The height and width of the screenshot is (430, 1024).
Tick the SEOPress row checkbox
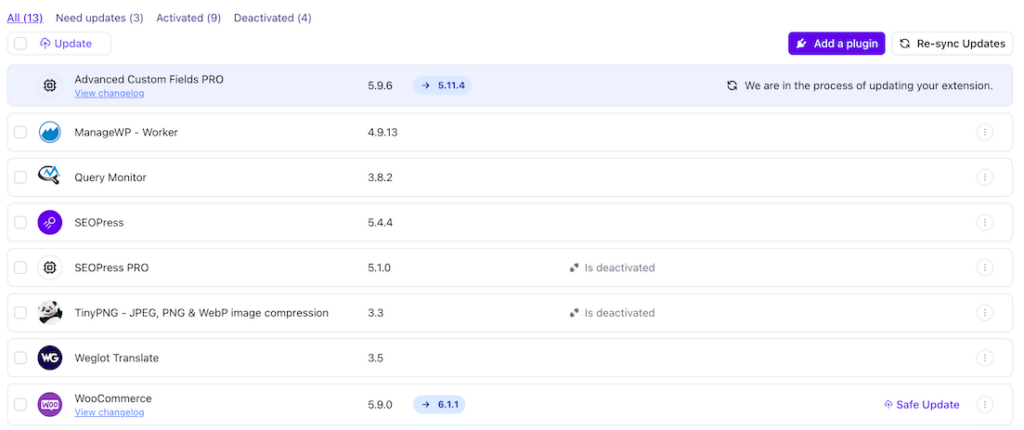pos(21,222)
